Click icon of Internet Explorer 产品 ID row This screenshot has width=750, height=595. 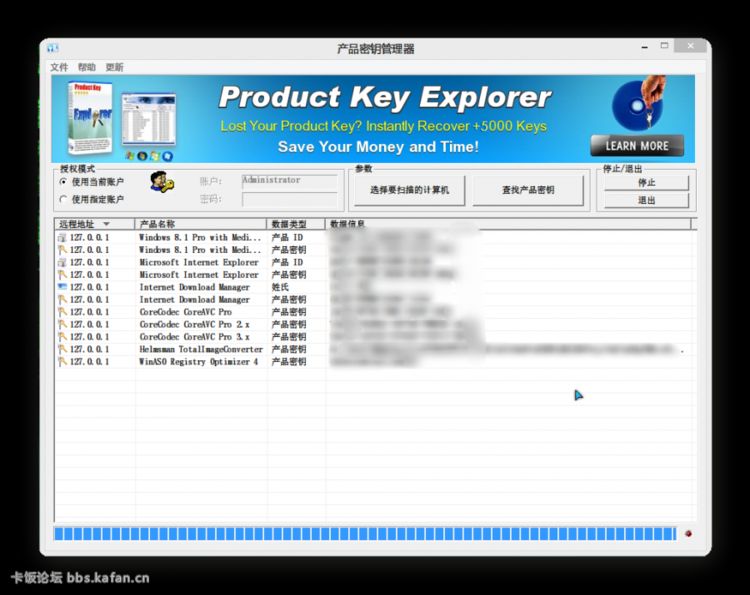click(x=62, y=262)
